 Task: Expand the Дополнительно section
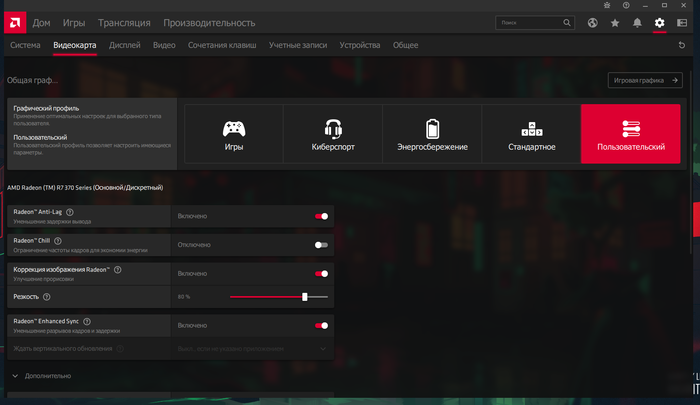click(x=42, y=376)
